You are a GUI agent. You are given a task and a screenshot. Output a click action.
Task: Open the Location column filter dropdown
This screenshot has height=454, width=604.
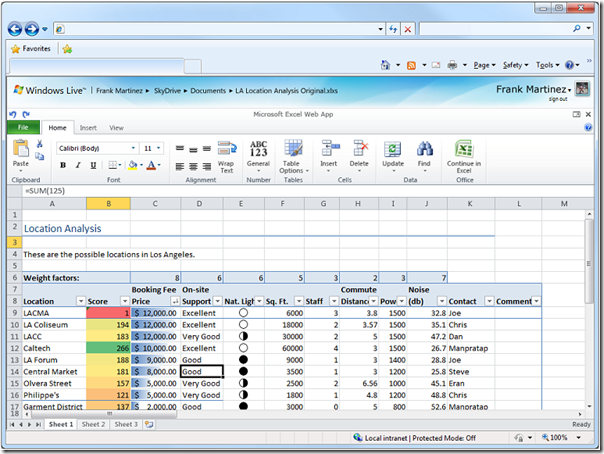(x=81, y=301)
